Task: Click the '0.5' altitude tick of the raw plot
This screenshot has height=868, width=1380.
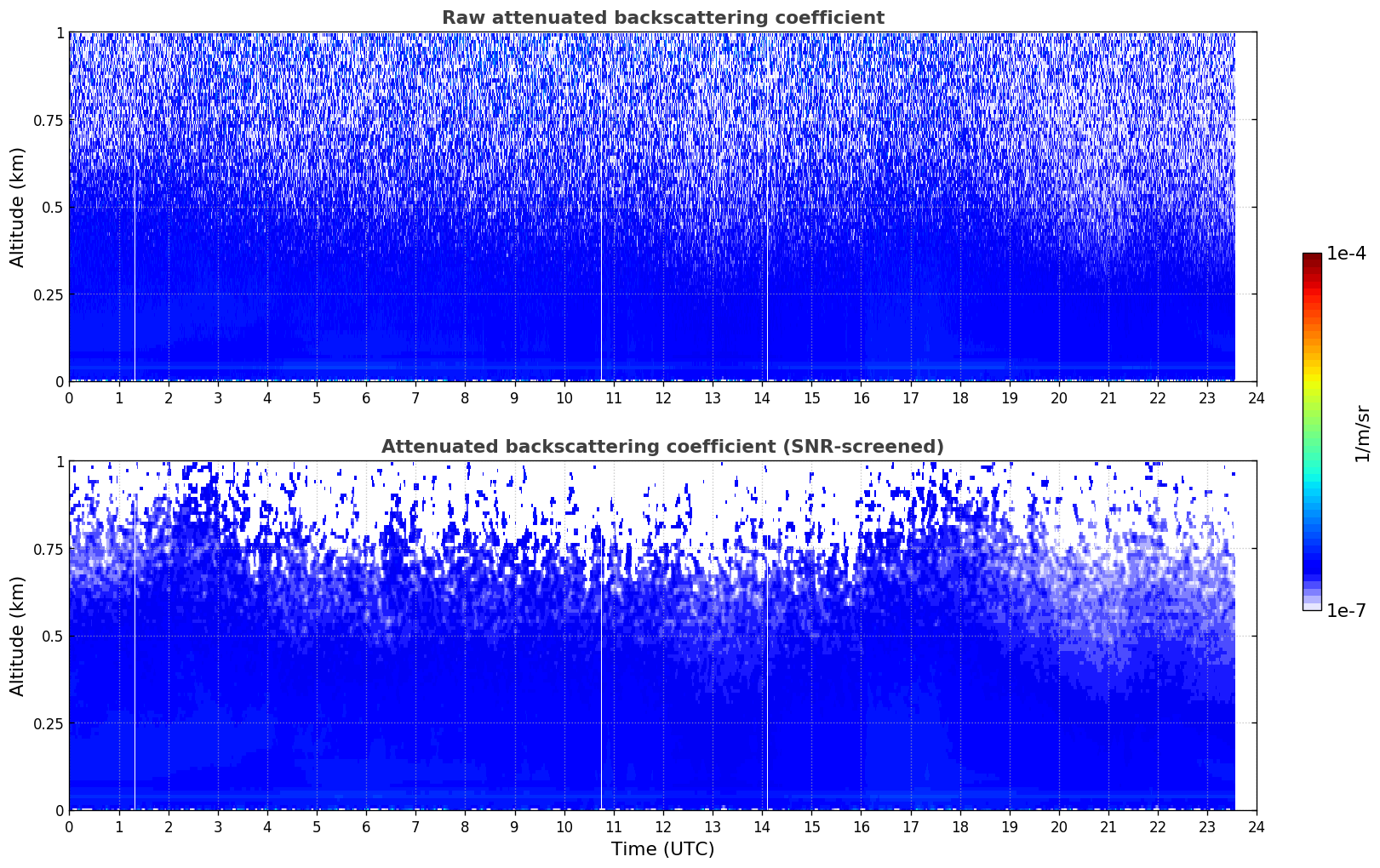Action: coord(54,207)
